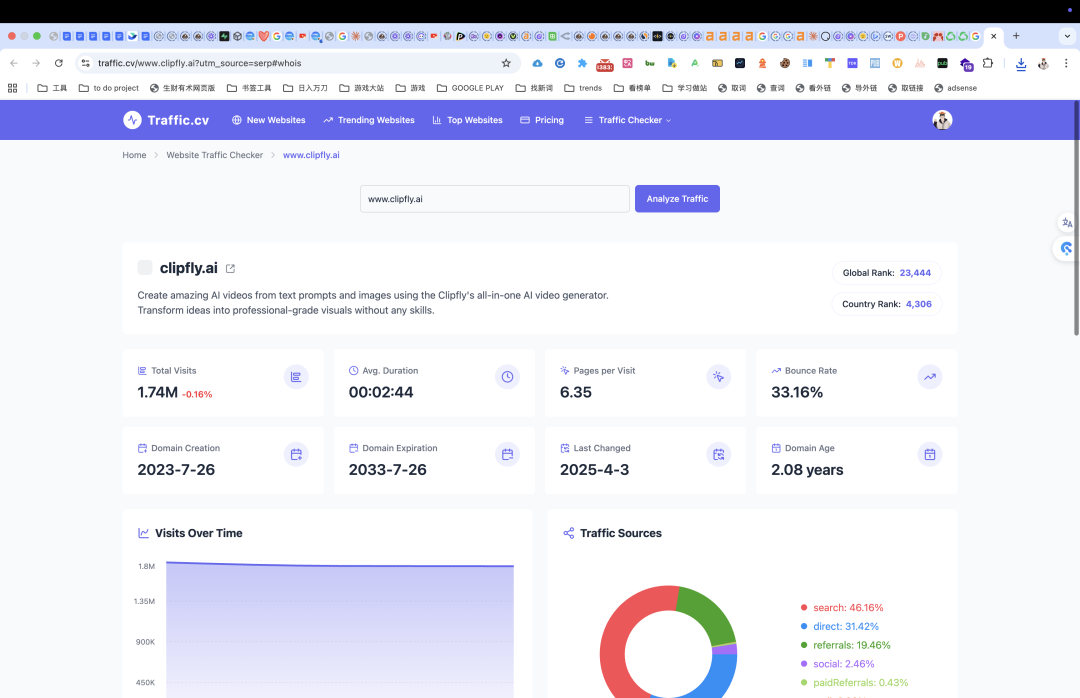The image size is (1080, 698).
Task: Click the Avg. Duration clock icon
Action: point(508,377)
